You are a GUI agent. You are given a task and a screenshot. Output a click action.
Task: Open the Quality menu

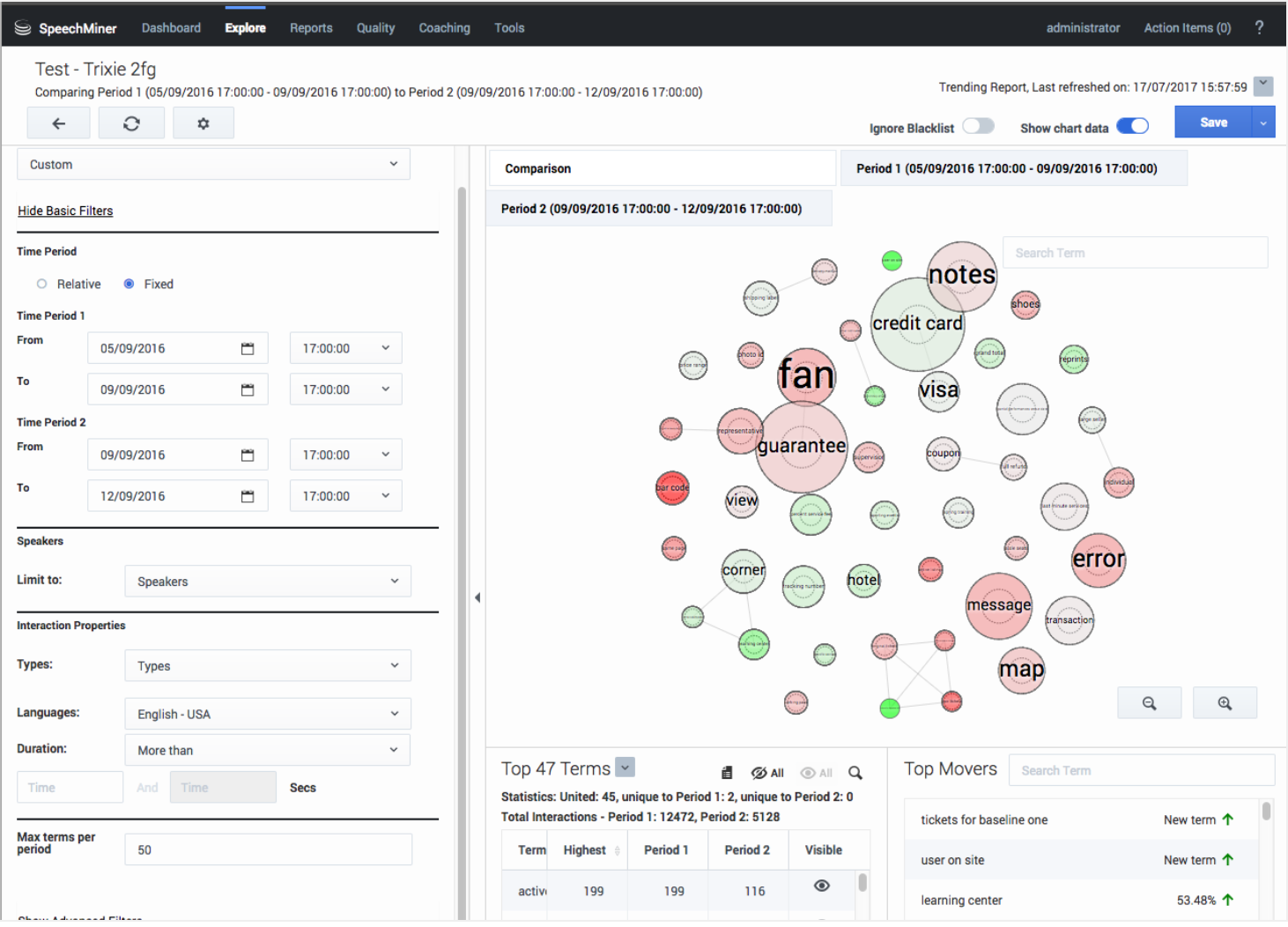[375, 28]
